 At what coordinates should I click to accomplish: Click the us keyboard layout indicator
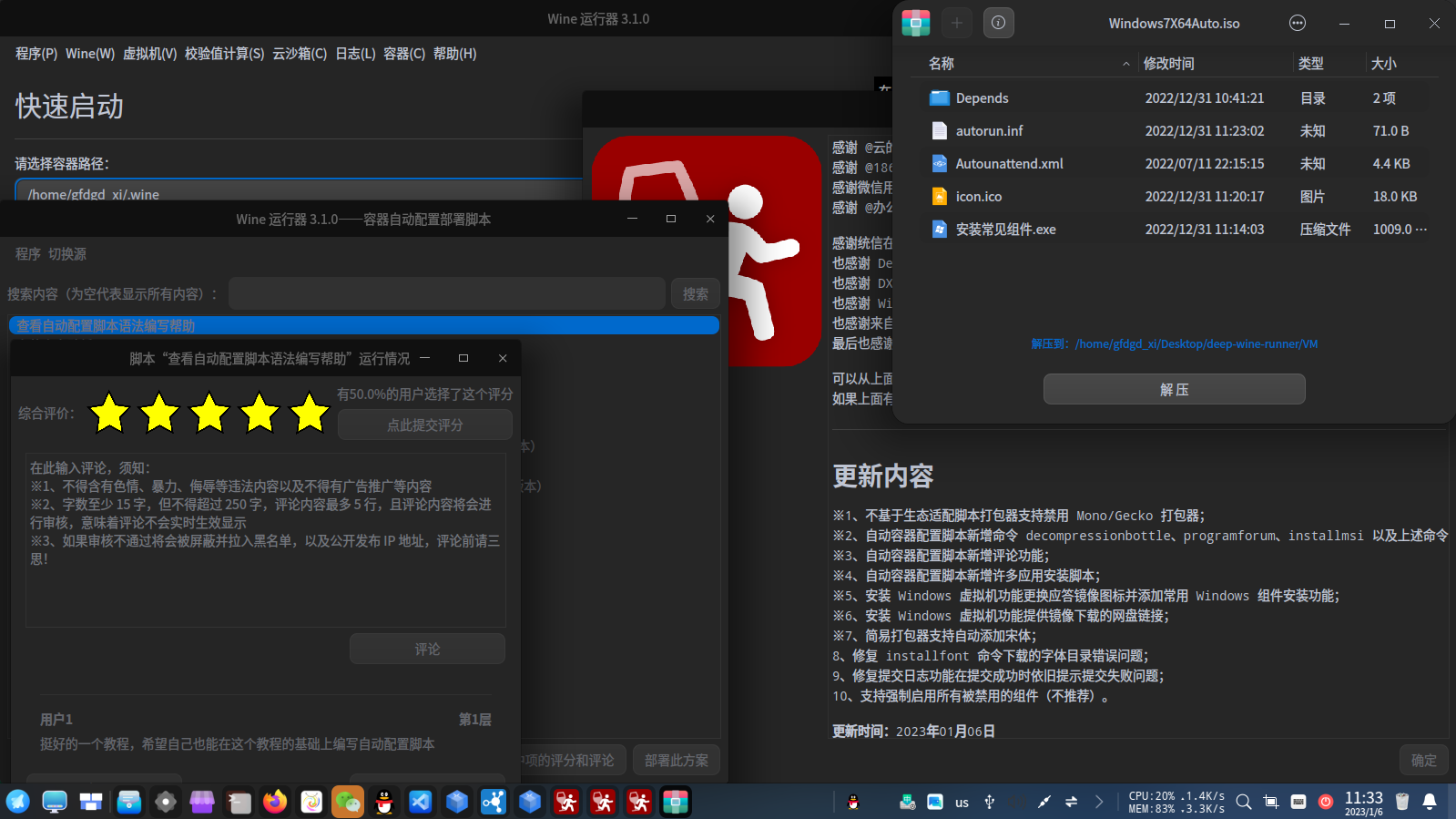click(x=962, y=803)
